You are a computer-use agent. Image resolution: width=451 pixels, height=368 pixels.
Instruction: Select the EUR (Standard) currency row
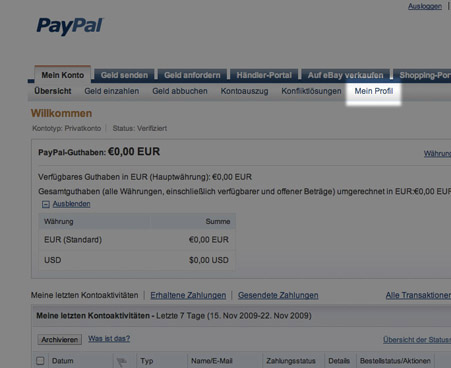[137, 240]
